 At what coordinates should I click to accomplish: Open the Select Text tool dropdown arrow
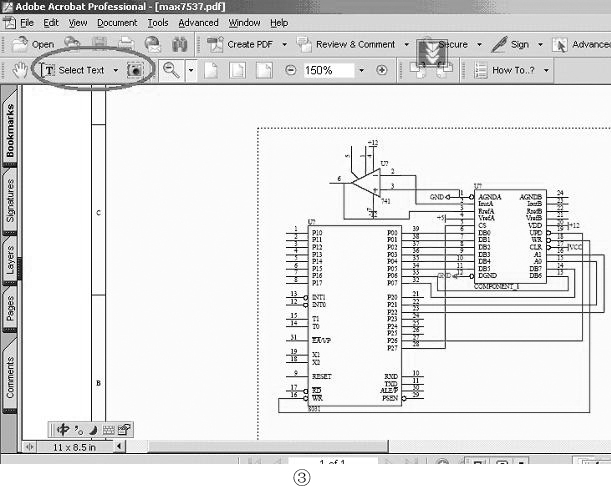(x=115, y=70)
